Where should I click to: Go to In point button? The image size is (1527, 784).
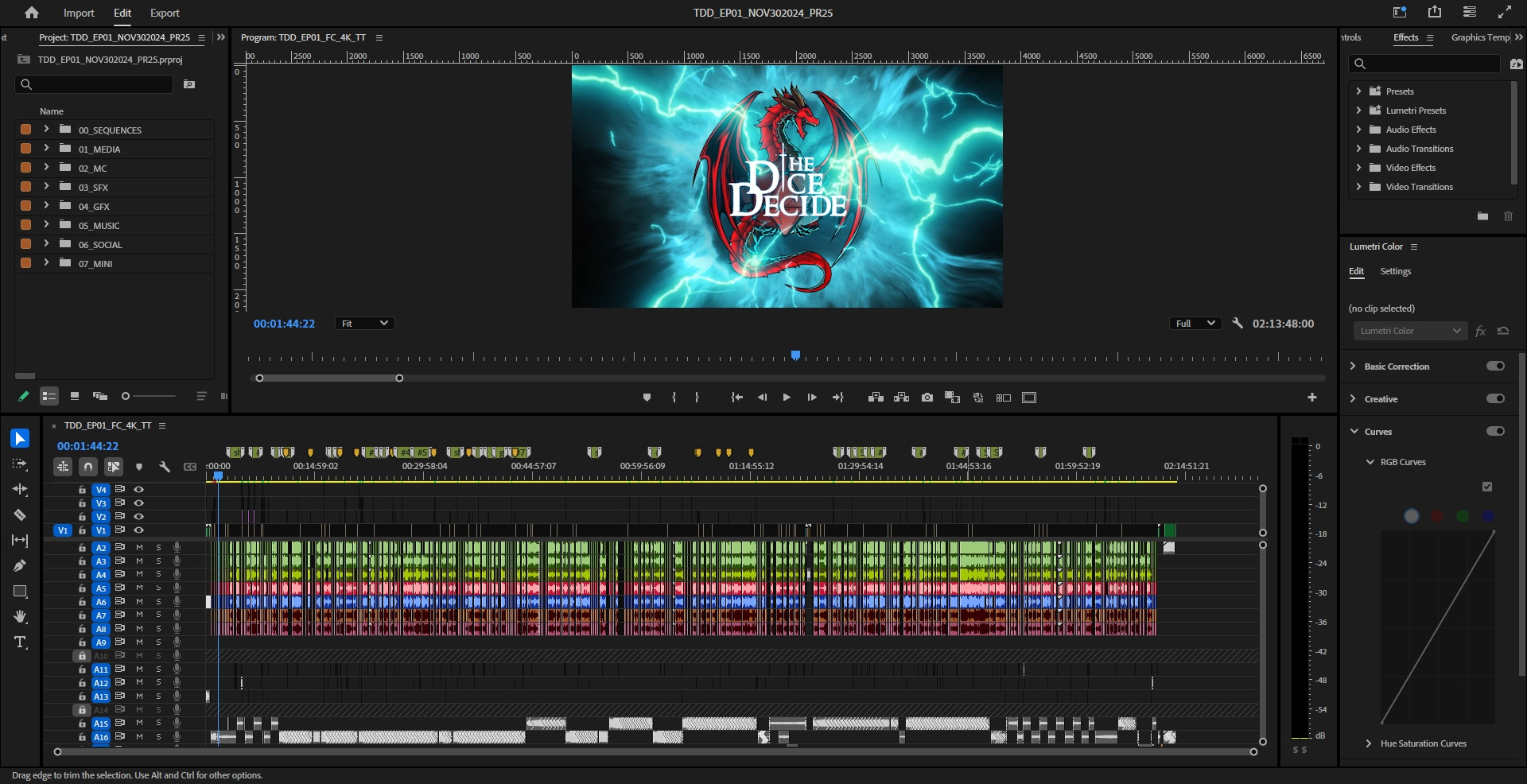pyautogui.click(x=737, y=398)
